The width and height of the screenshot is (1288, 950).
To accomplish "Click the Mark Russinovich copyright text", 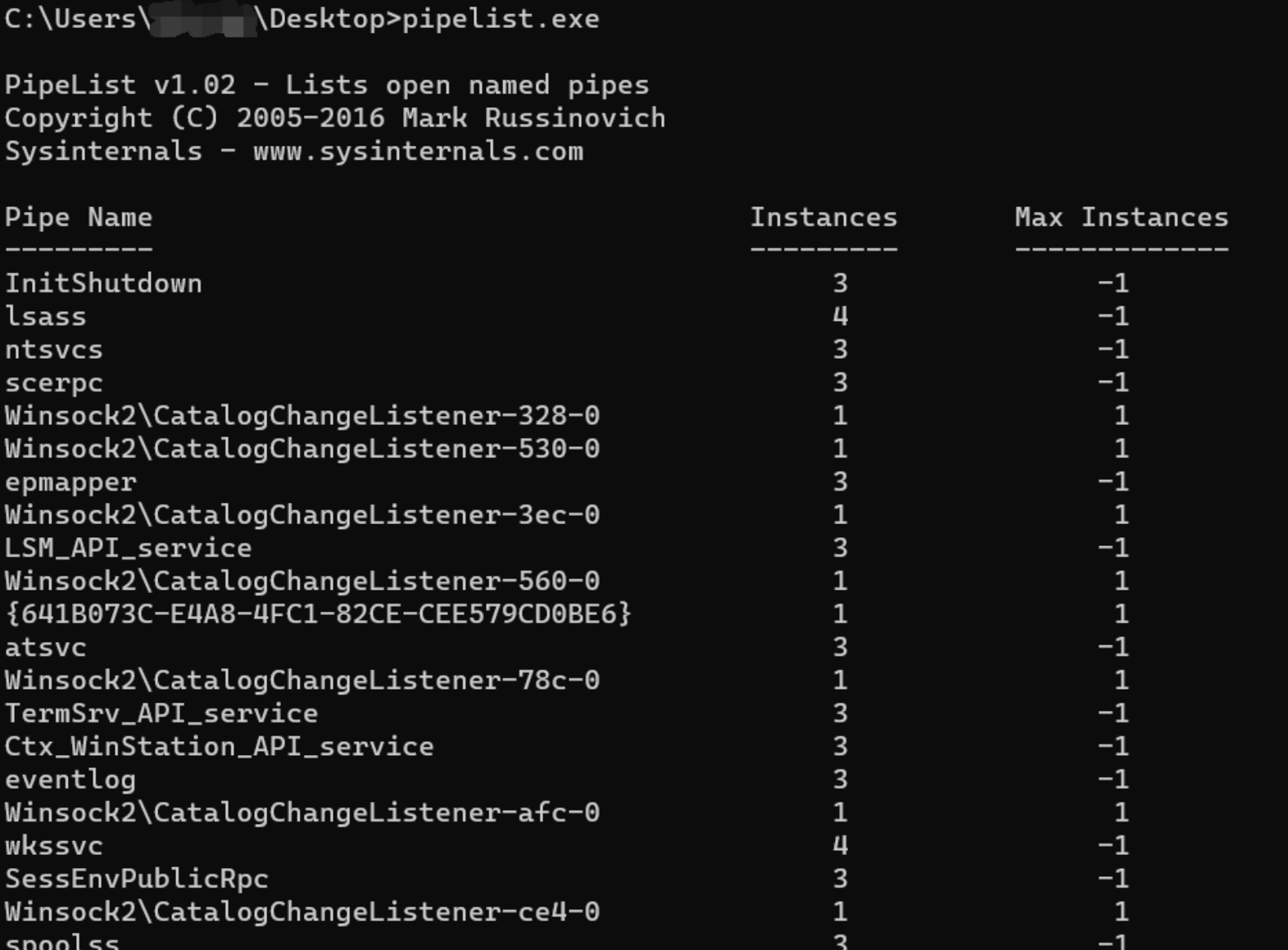I will (x=533, y=118).
